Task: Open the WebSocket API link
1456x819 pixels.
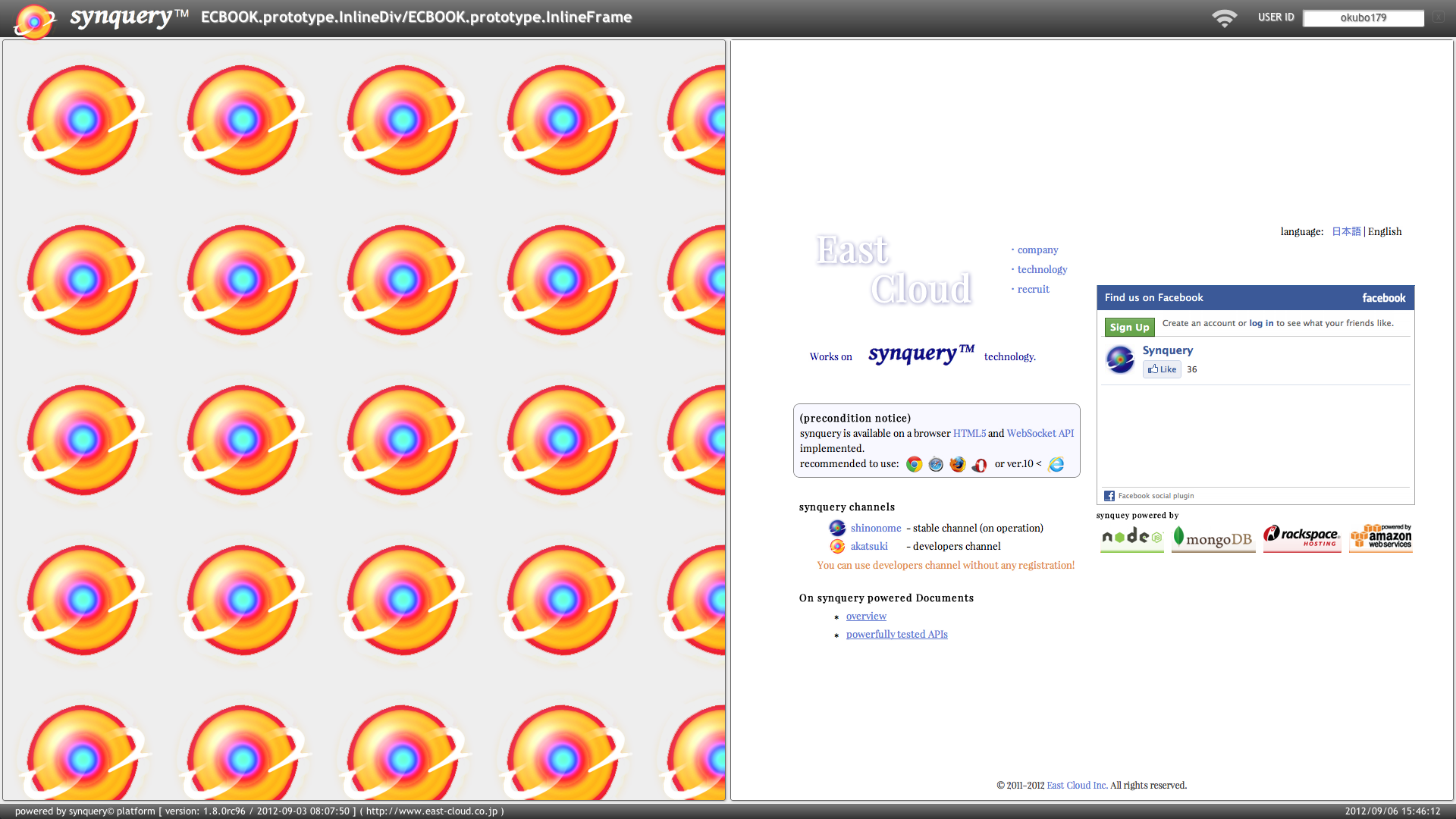Action: point(1040,433)
